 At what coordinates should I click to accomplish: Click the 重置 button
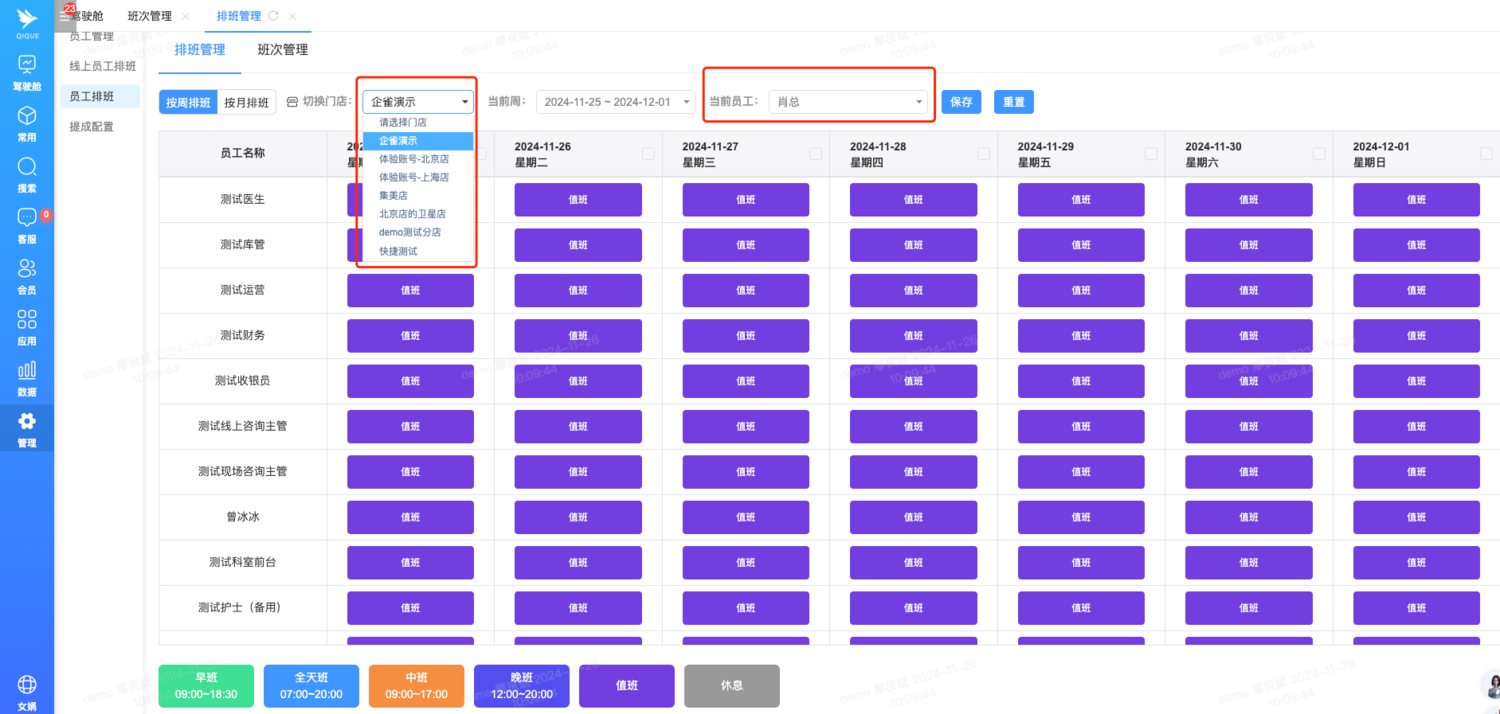click(1013, 102)
